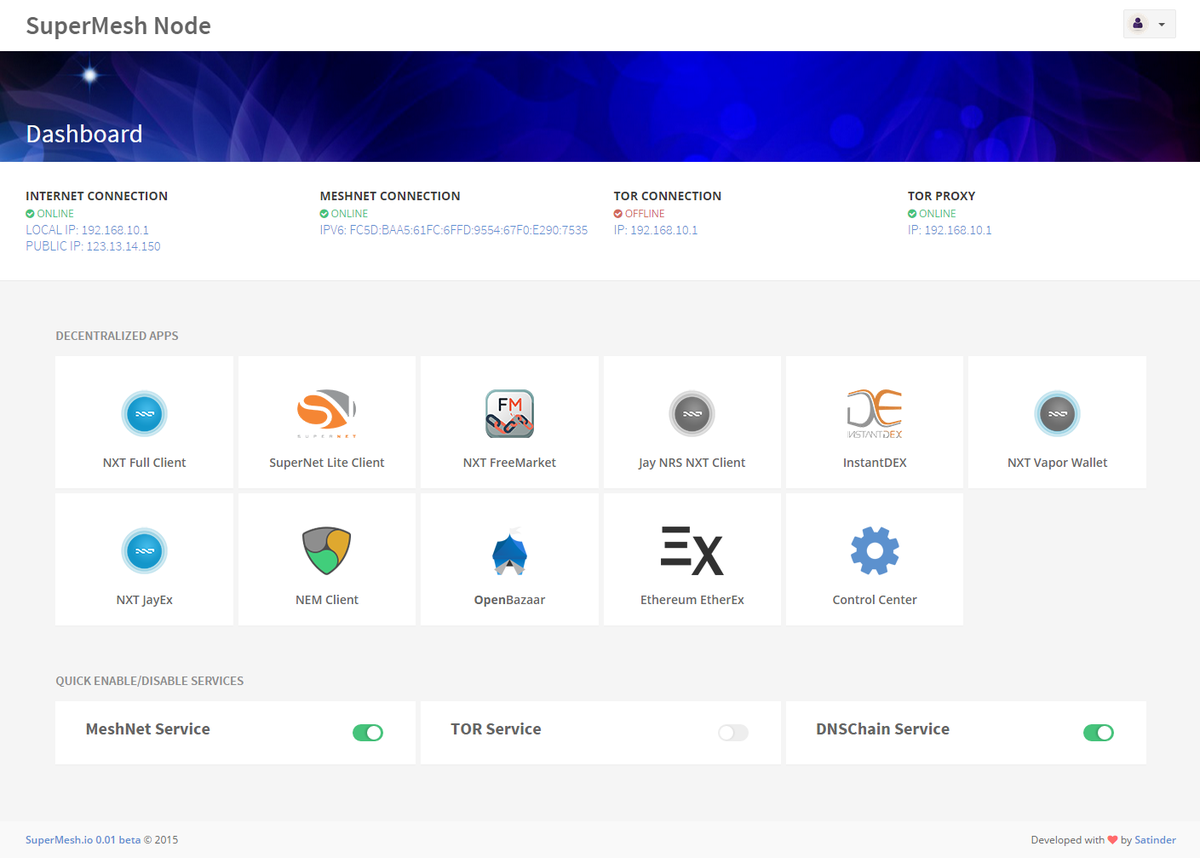1200x858 pixels.
Task: Click the heart icon in the footer
Action: 1113,840
